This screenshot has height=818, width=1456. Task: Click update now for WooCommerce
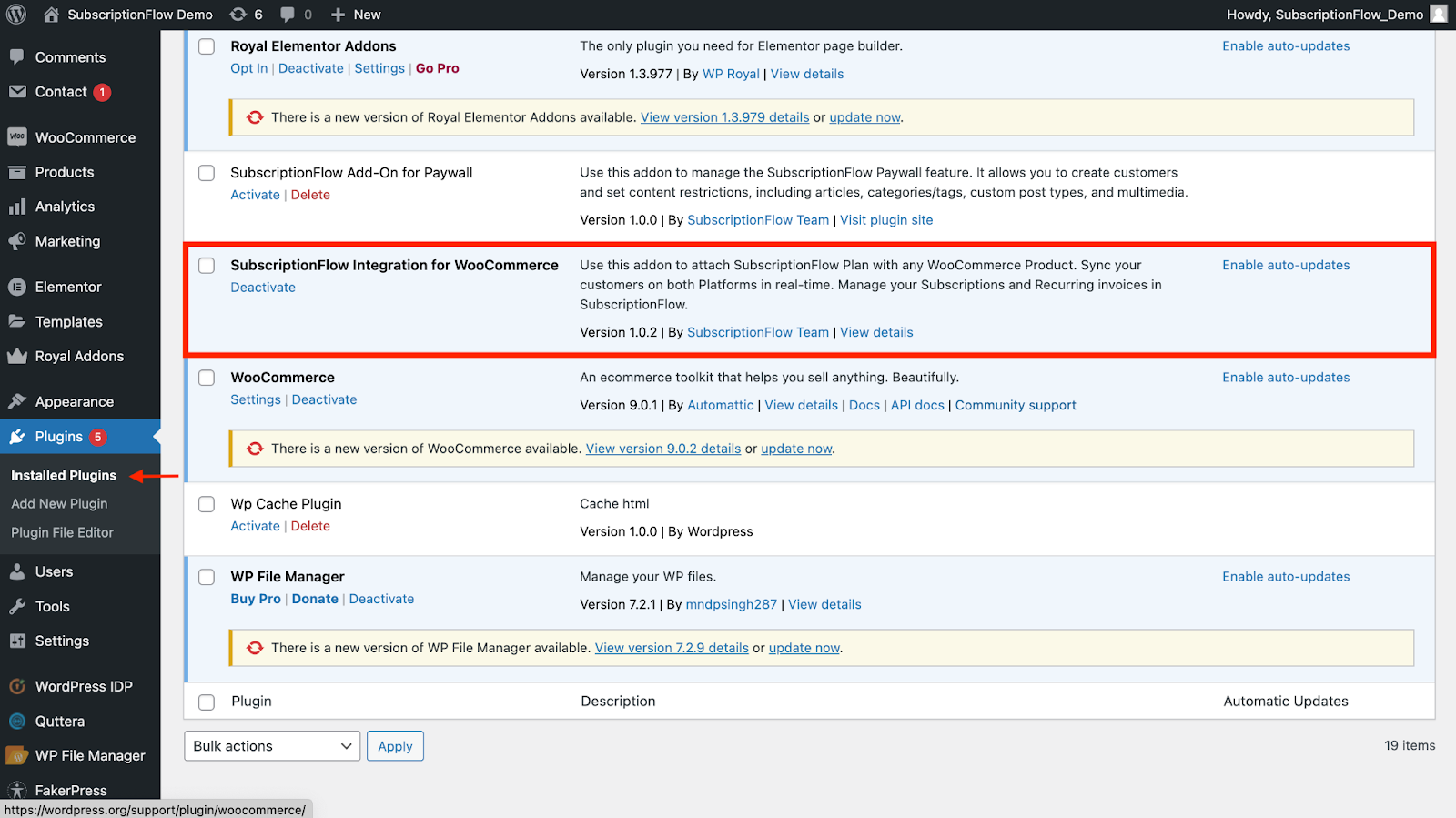point(796,449)
